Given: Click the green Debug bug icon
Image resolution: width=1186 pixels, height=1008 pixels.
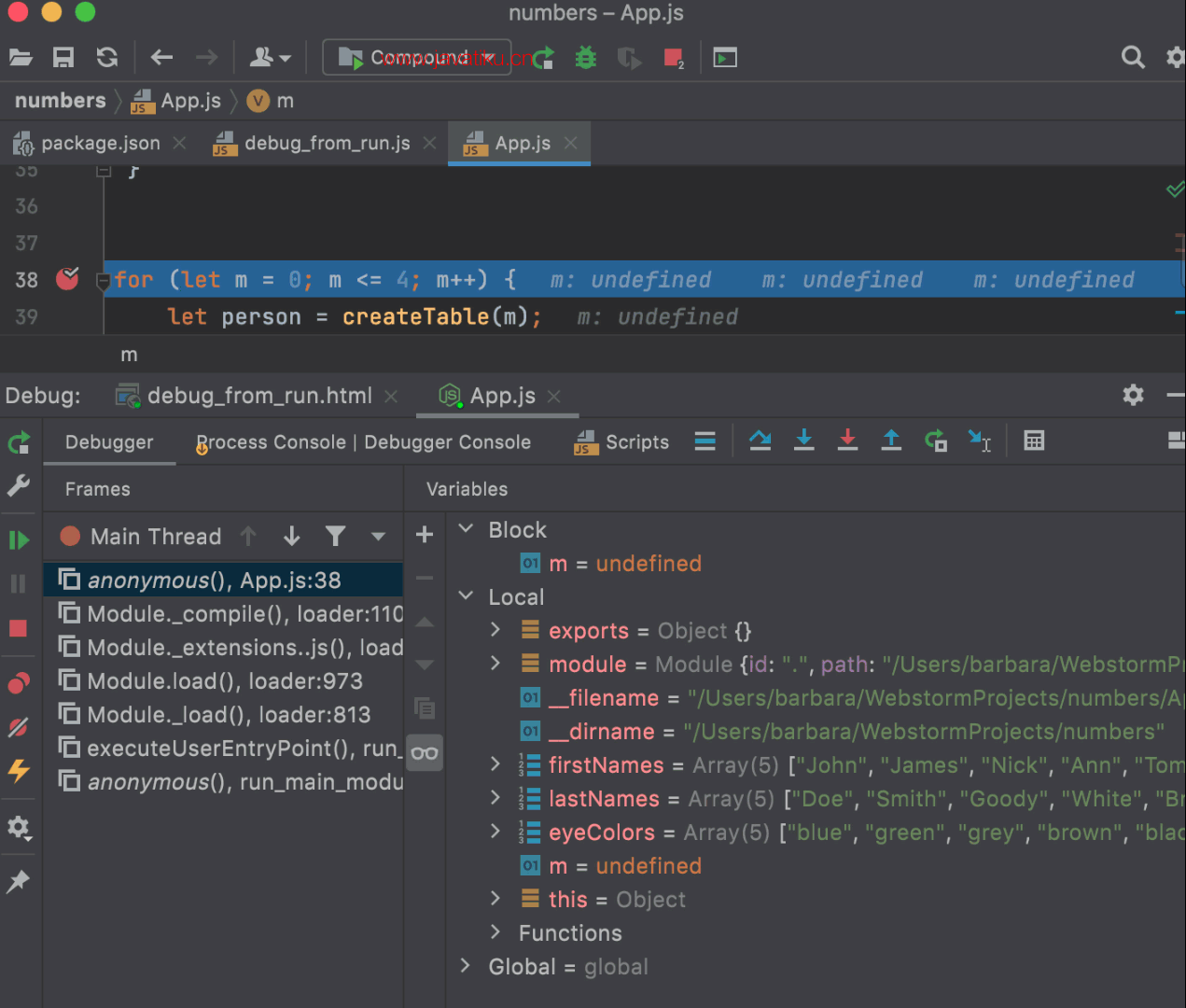Looking at the screenshot, I should (x=586, y=58).
